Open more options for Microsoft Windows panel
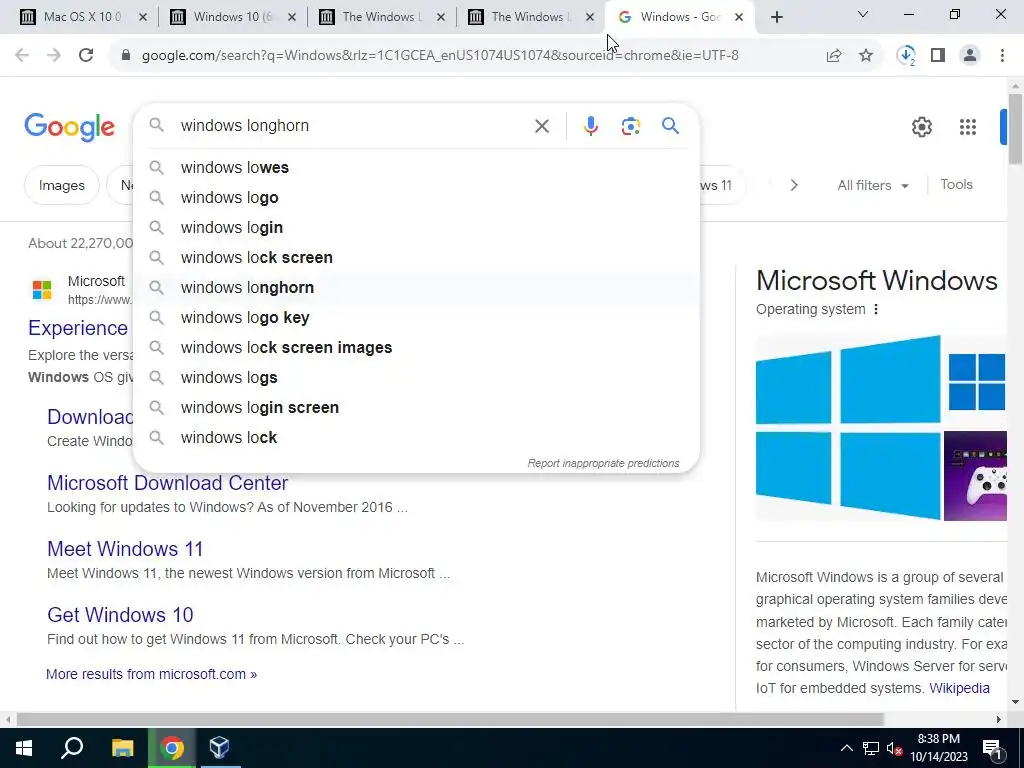 pos(876,310)
